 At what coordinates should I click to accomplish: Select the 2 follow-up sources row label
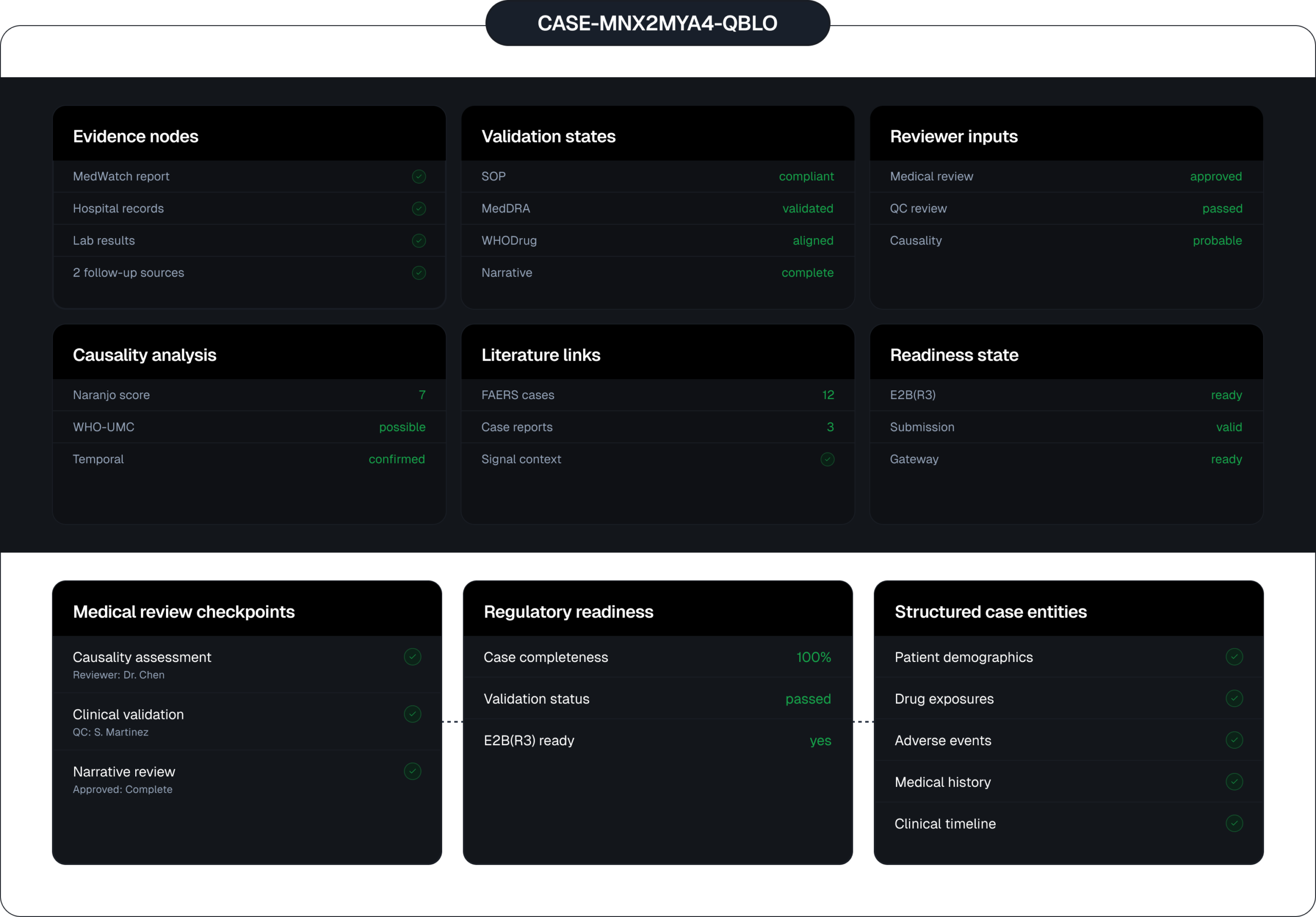click(x=129, y=273)
